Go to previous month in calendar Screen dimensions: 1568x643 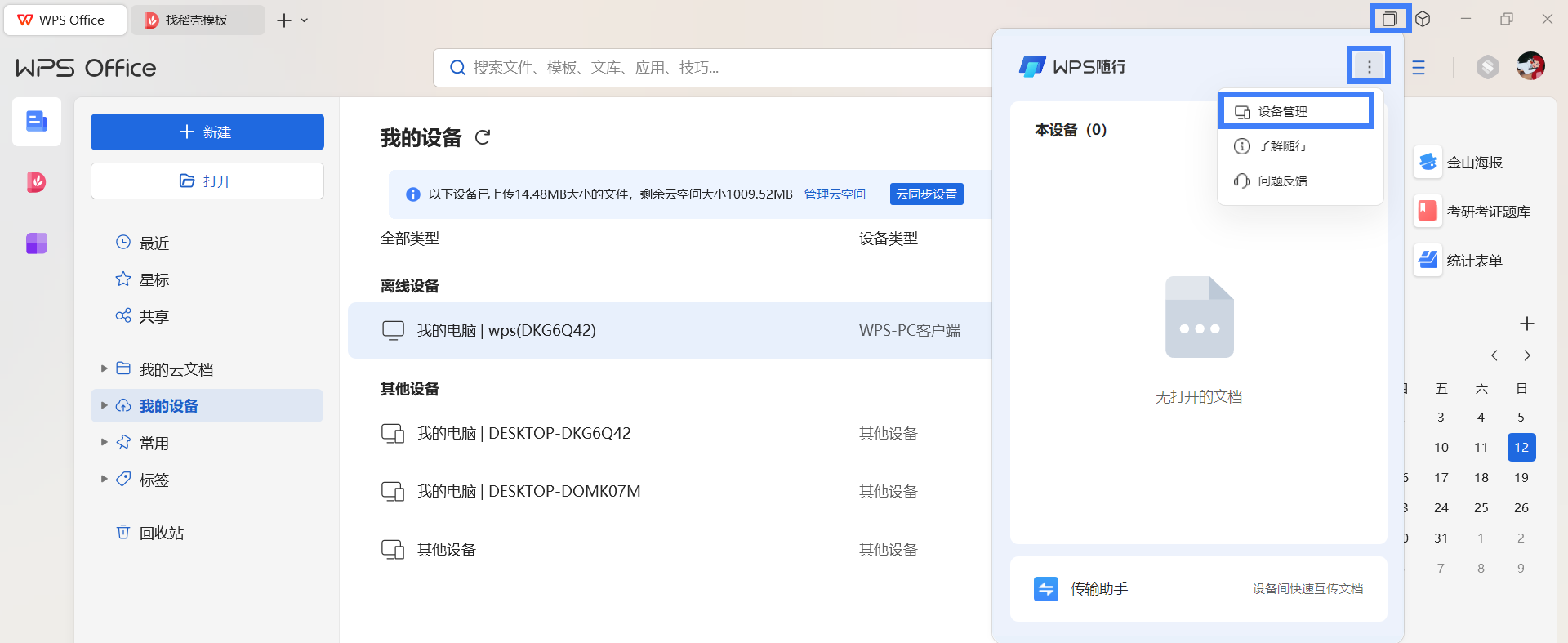point(1494,355)
